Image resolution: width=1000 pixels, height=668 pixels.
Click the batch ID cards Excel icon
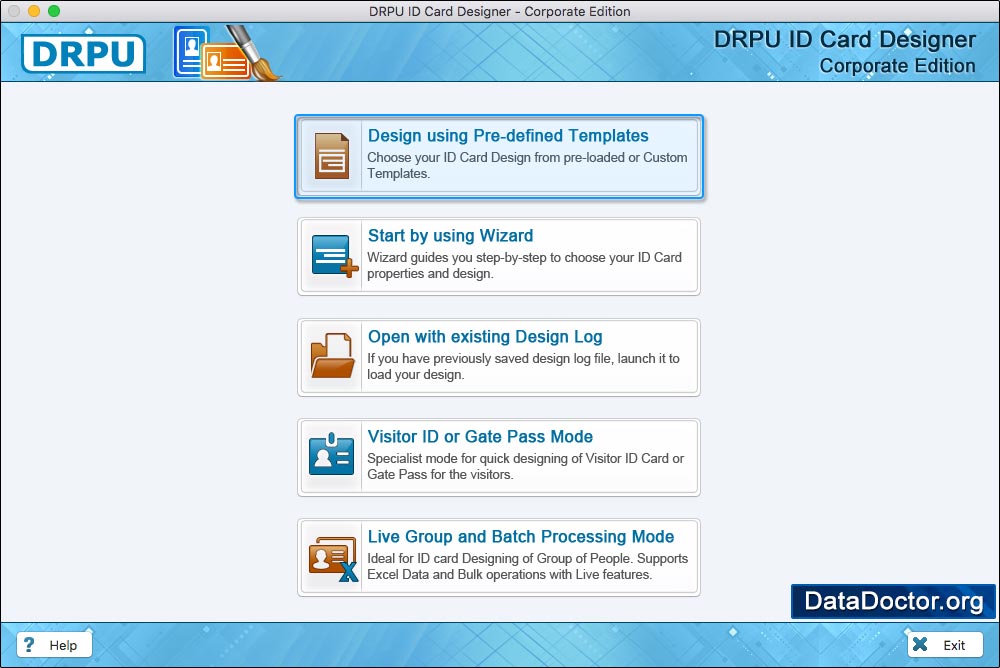pyautogui.click(x=334, y=559)
